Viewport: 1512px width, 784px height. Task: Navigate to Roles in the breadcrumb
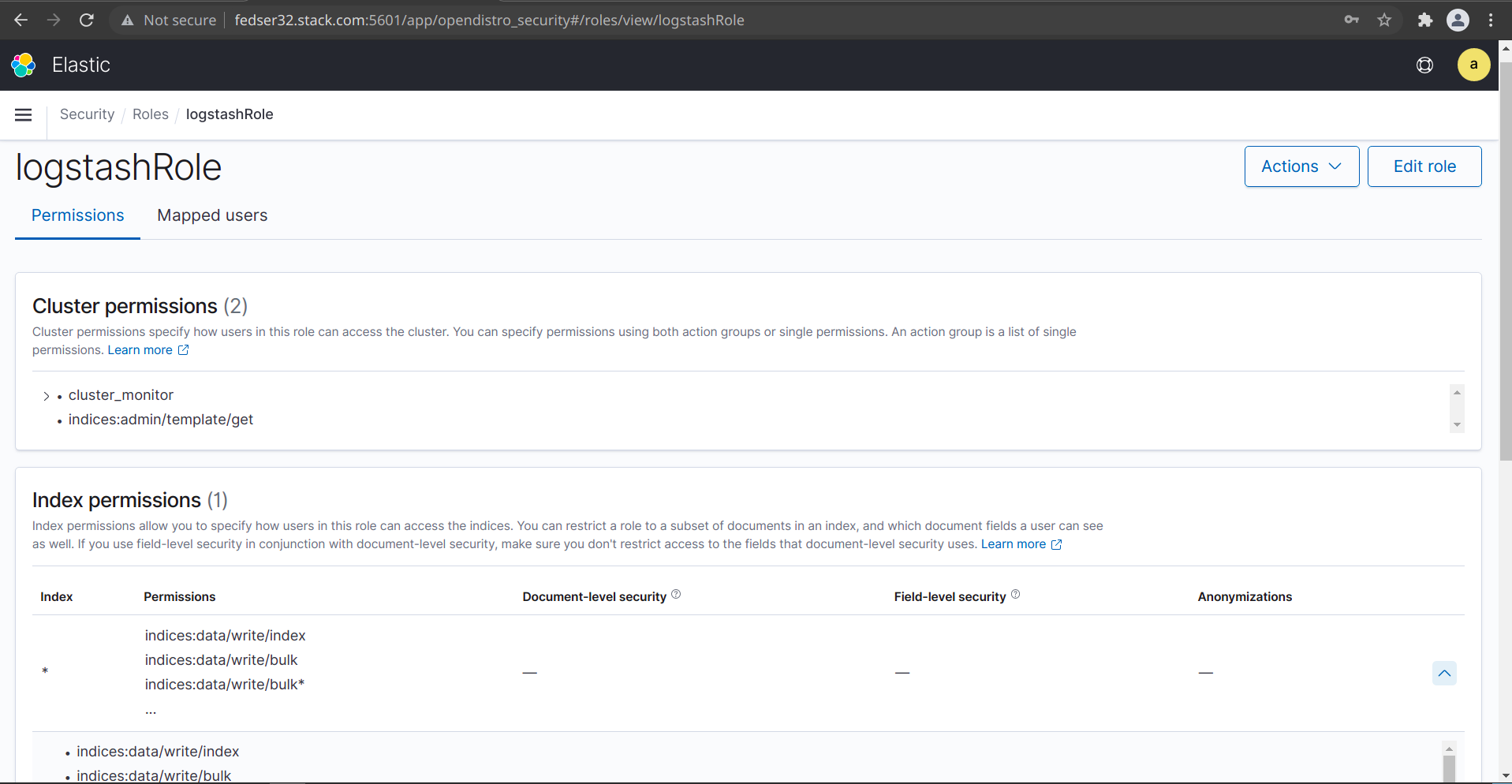click(x=150, y=114)
